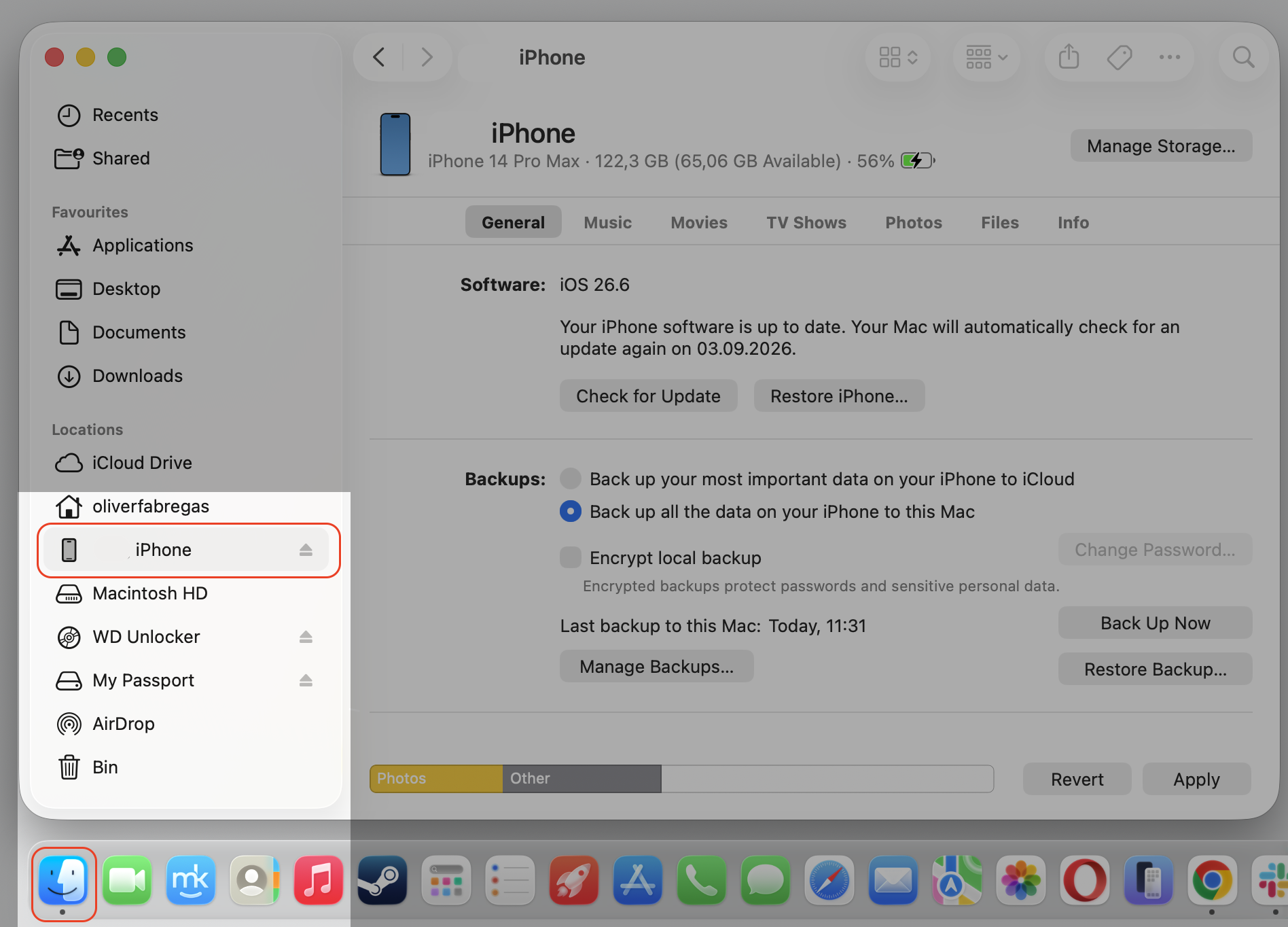Image resolution: width=1288 pixels, height=927 pixels.
Task: Click Restore iPhone button
Action: [x=839, y=396]
